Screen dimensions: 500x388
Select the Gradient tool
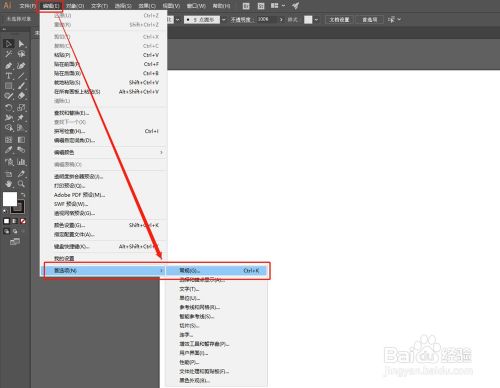pyautogui.click(x=21, y=139)
